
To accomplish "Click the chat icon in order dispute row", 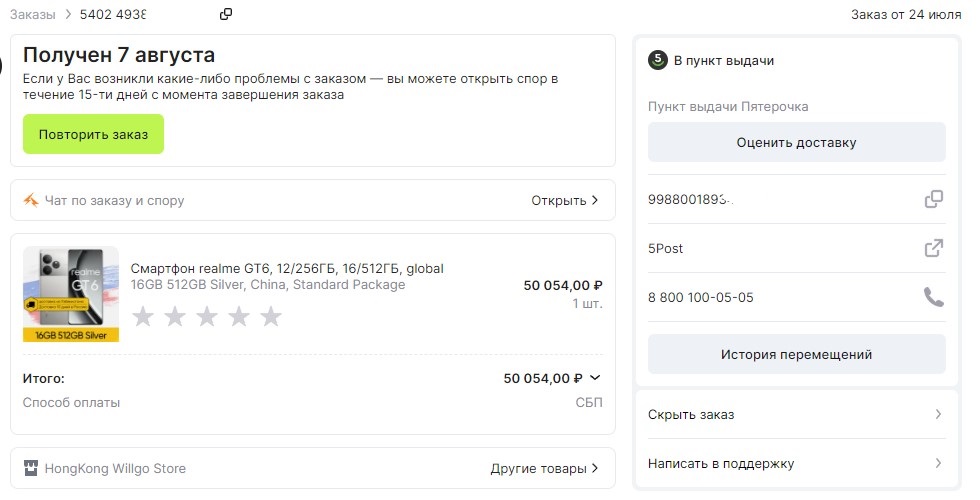I will [x=31, y=200].
